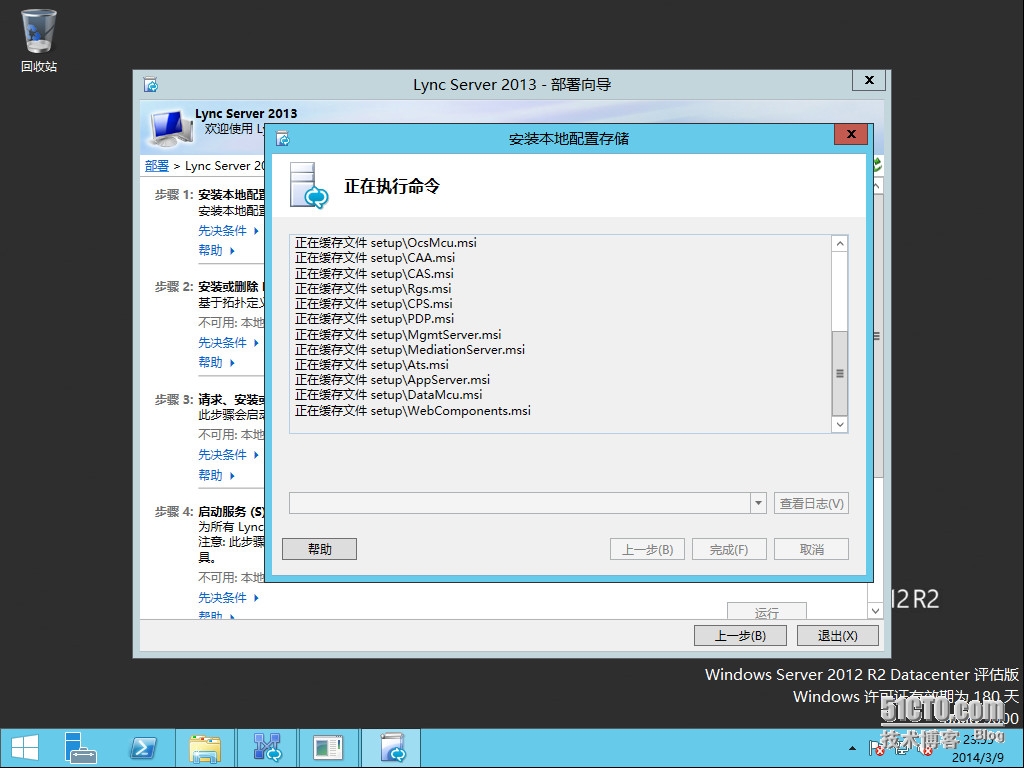Open Lync Topology Builder taskbar icon

[x=266, y=748]
